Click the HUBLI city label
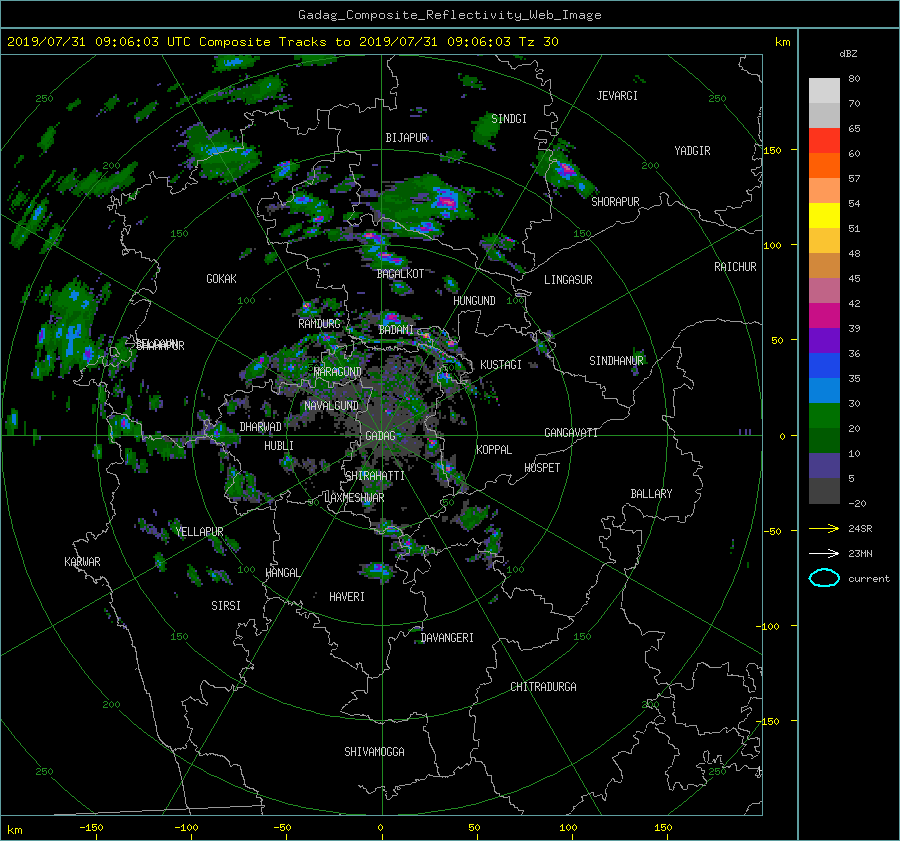 point(279,446)
